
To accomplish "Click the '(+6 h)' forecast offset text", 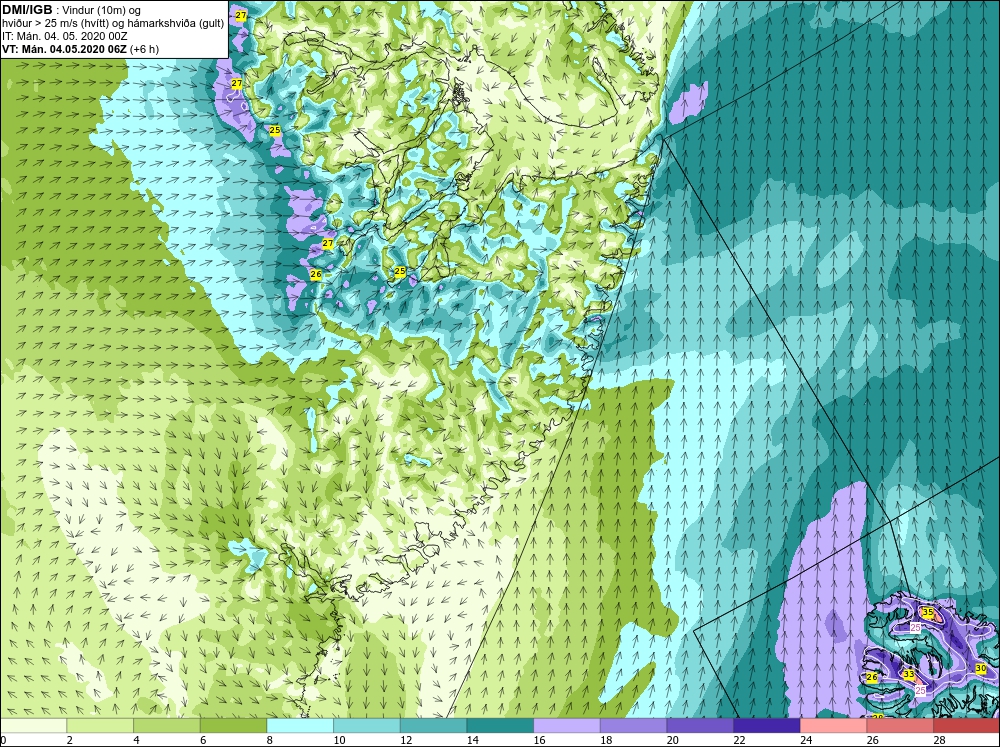I will coord(144,49).
